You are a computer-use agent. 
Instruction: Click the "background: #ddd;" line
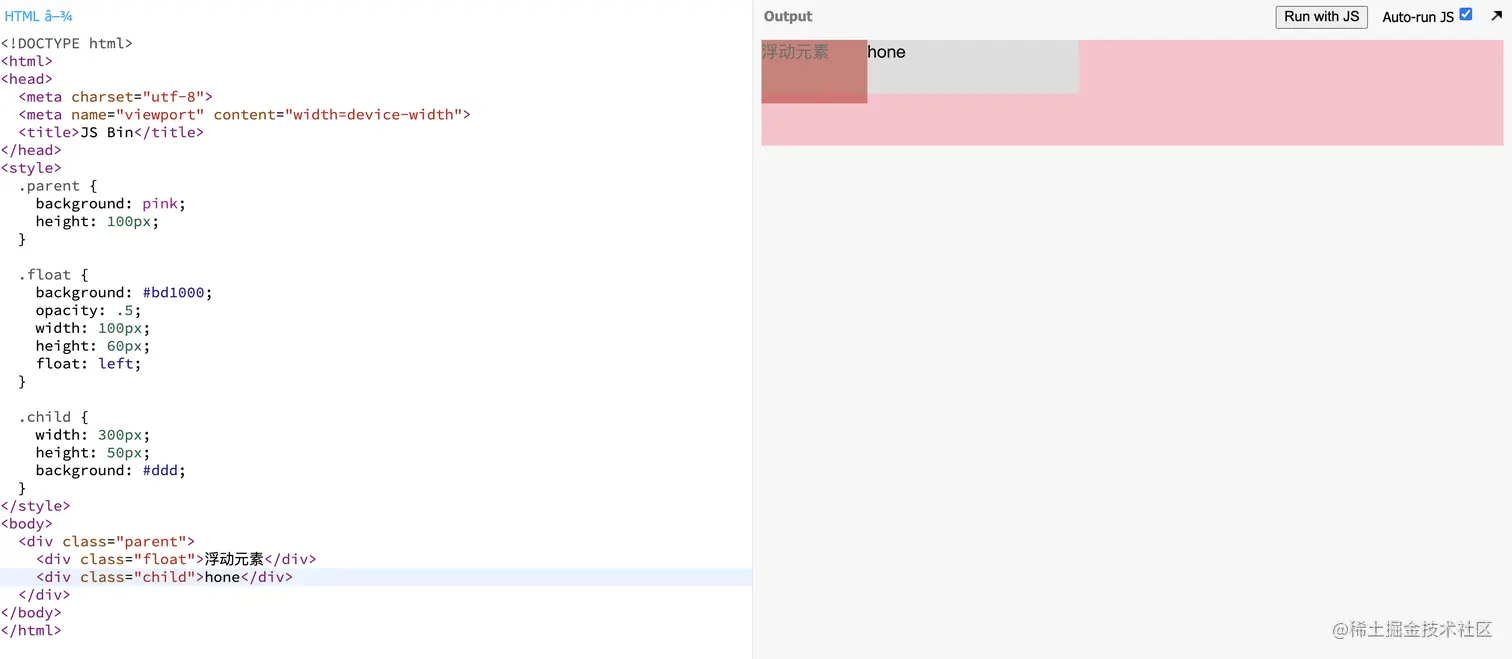(110, 470)
